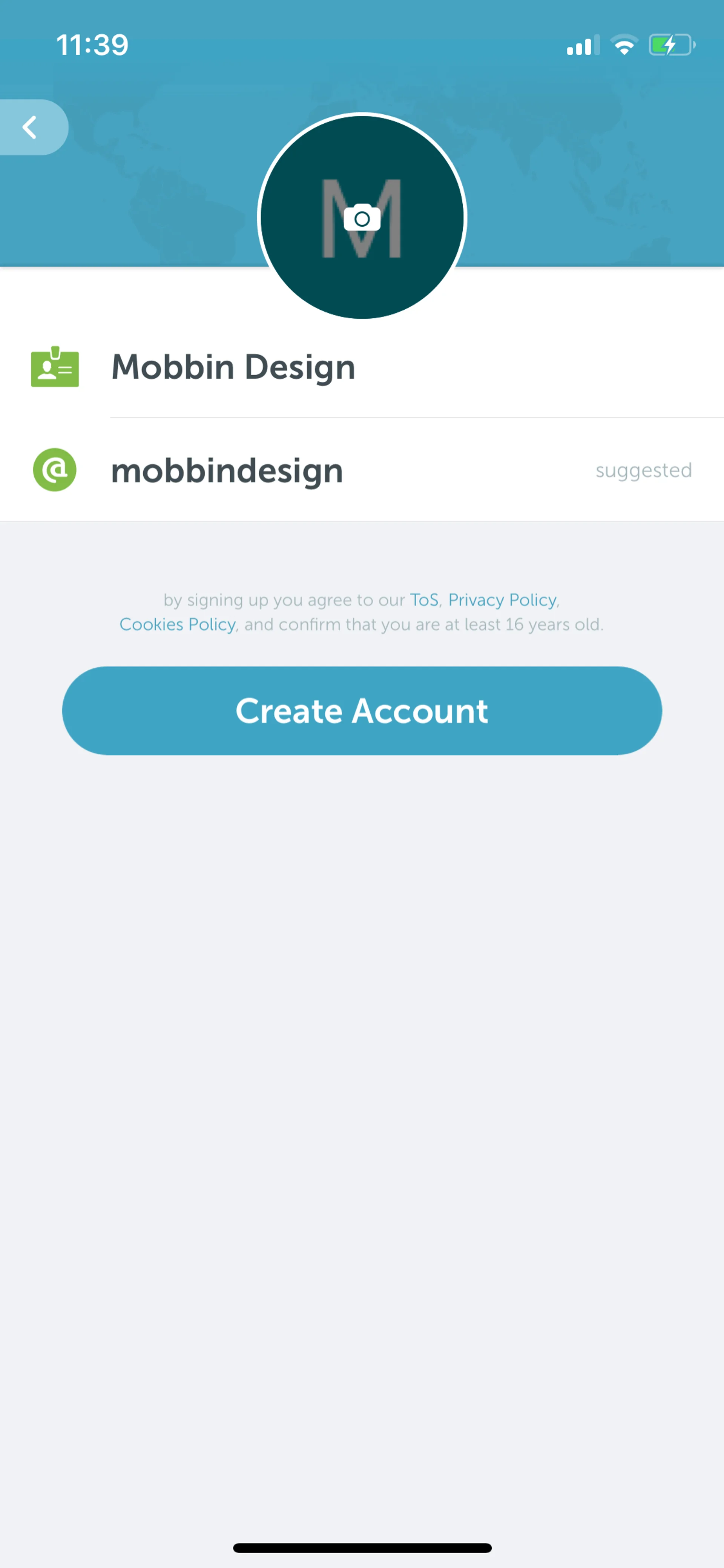Tap the back chevron arrow
The image size is (724, 1568).
[29, 127]
